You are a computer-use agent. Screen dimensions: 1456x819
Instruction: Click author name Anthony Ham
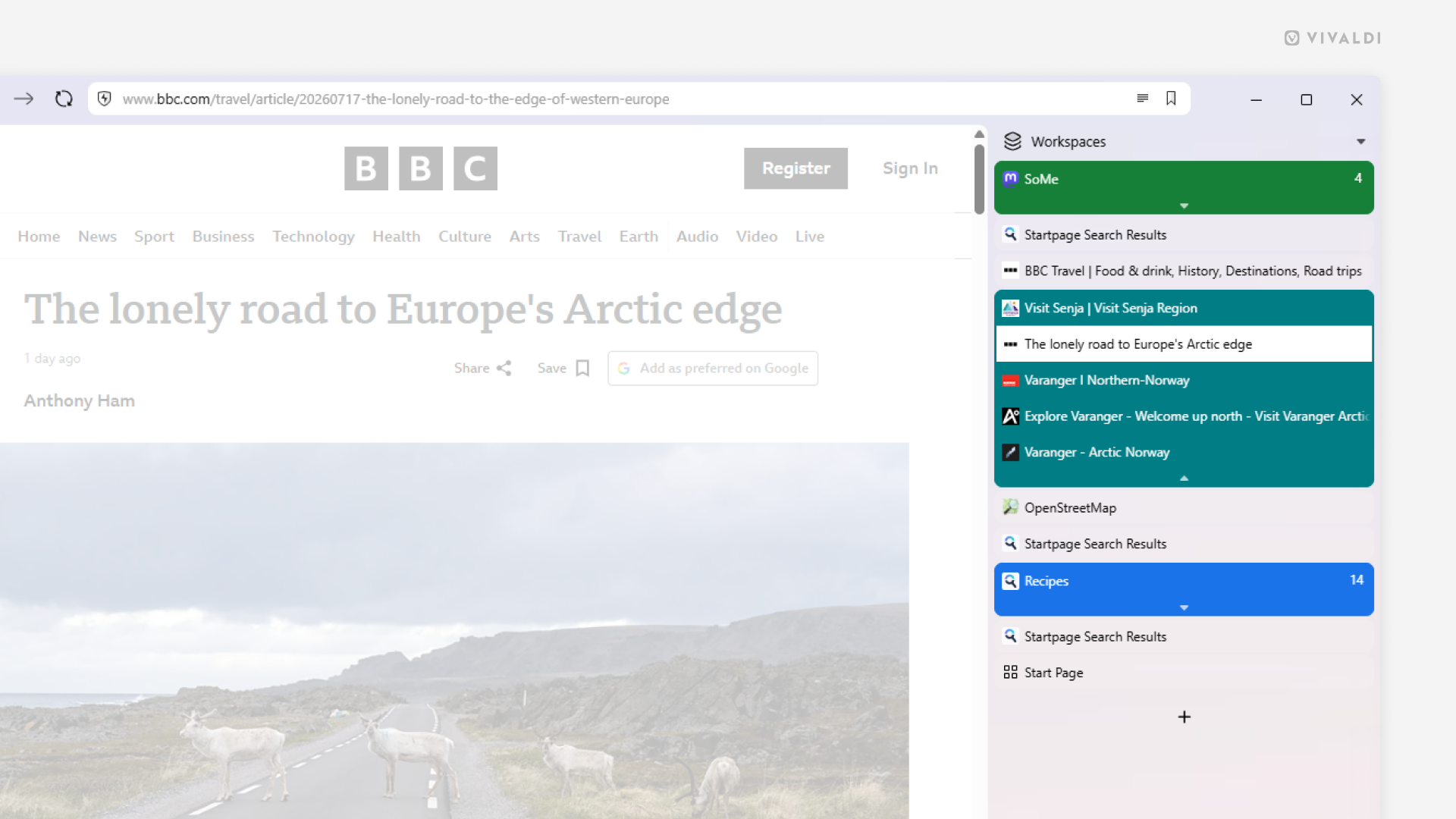[x=79, y=400]
